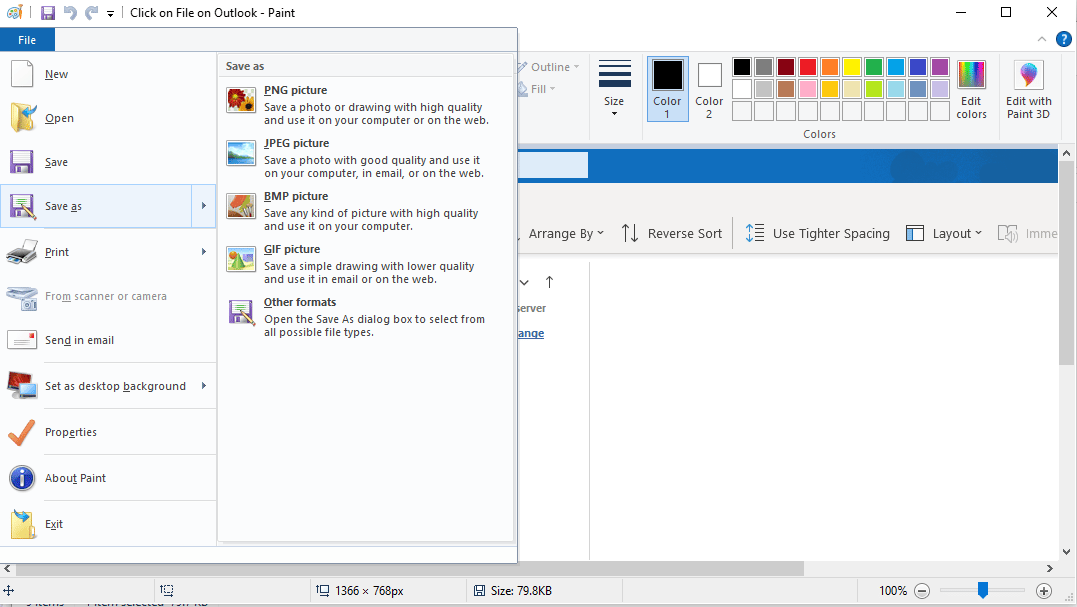Click Edit with Paint 3D

point(1028,89)
